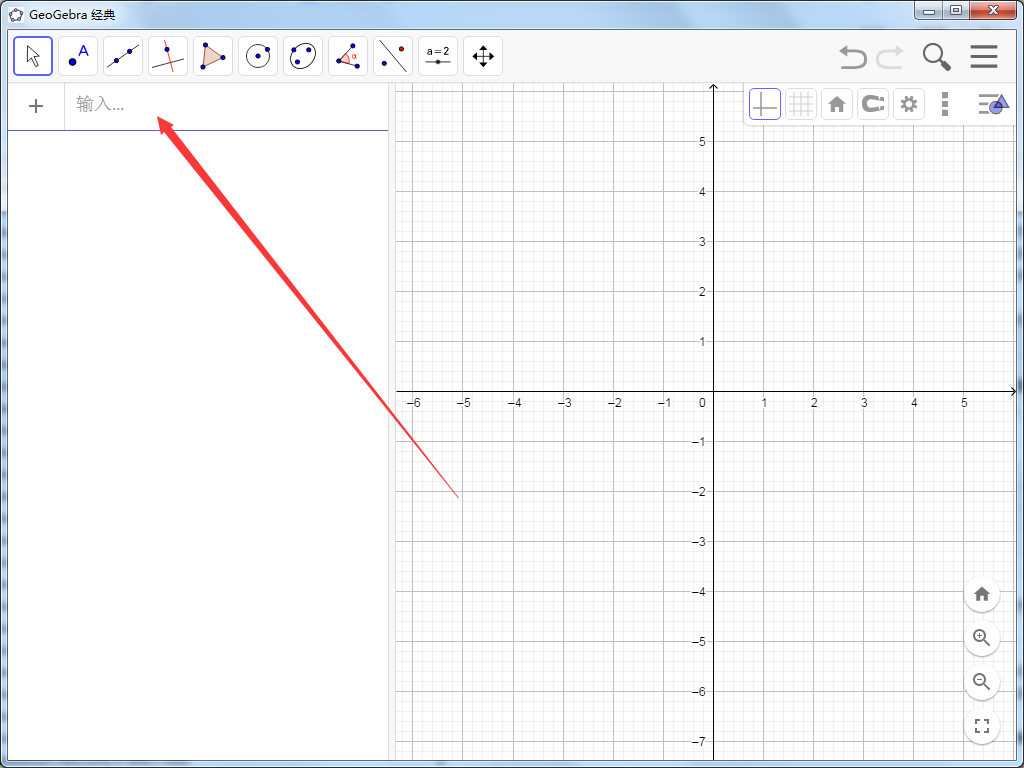
Task: Select the Ellipse tool
Action: pyautogui.click(x=302, y=56)
